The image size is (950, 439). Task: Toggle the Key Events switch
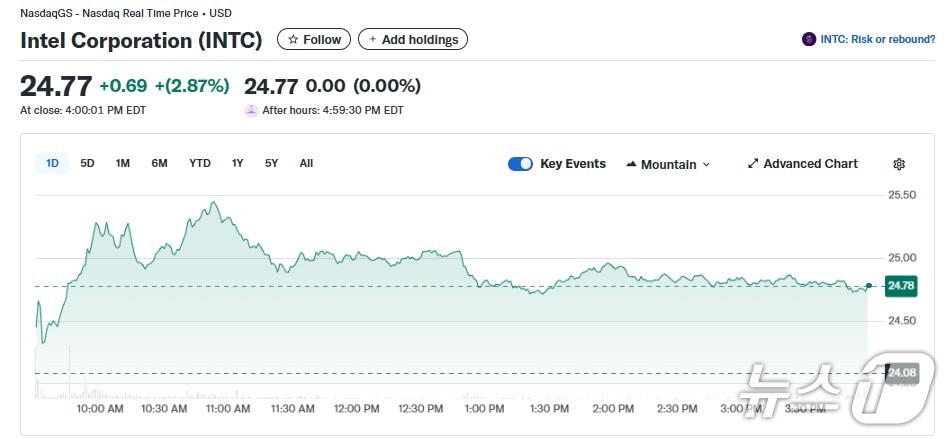520,164
